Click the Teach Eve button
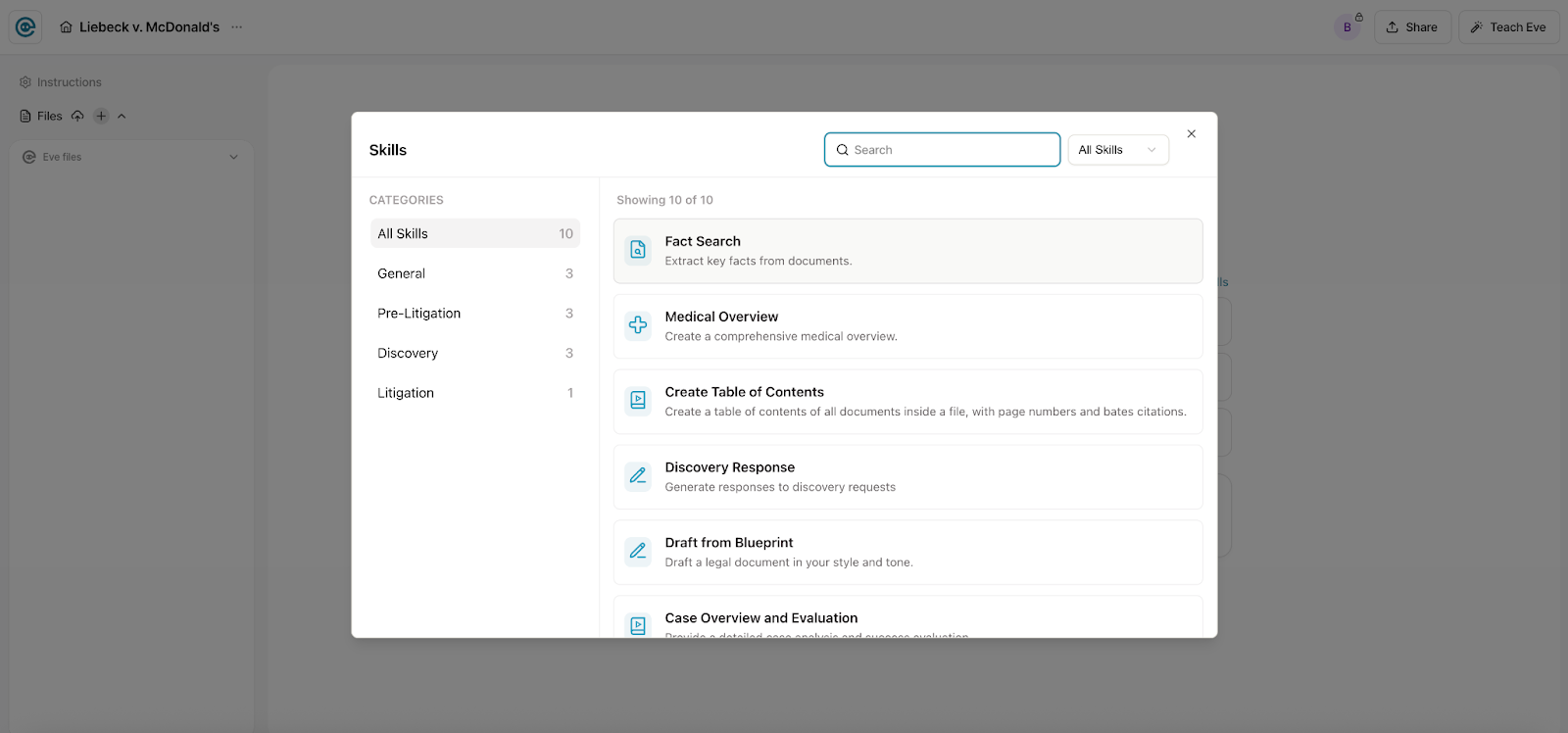Viewport: 1568px width, 733px height. click(1508, 27)
